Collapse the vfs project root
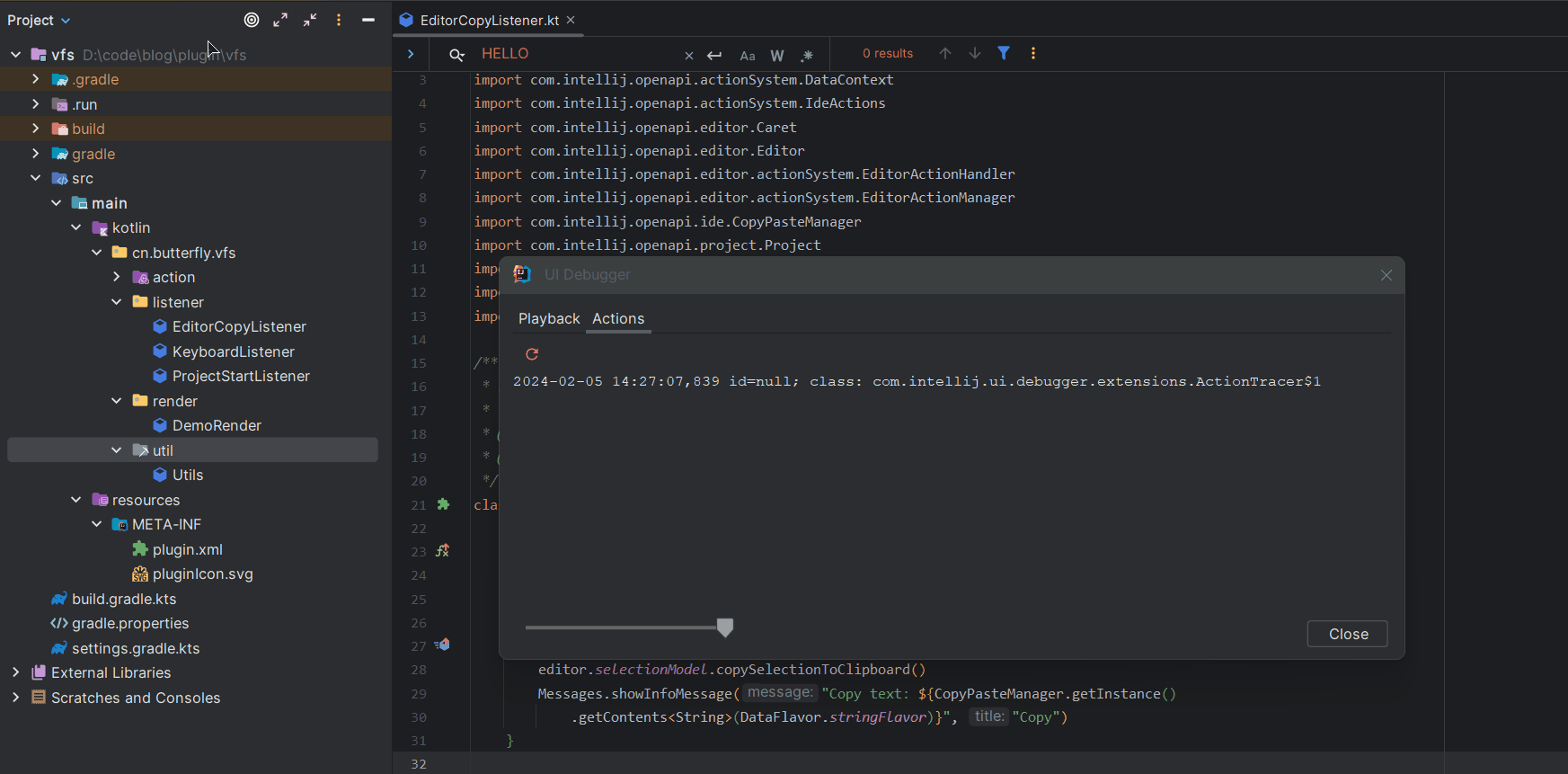 [x=15, y=55]
